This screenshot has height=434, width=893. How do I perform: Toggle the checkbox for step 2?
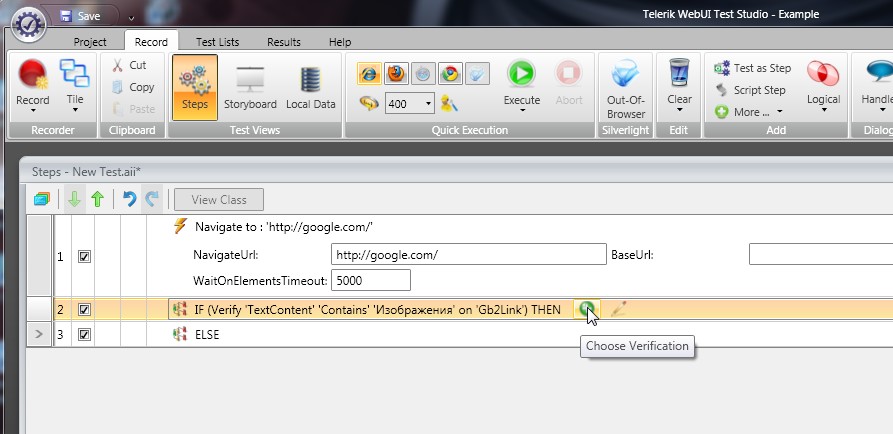(x=84, y=310)
